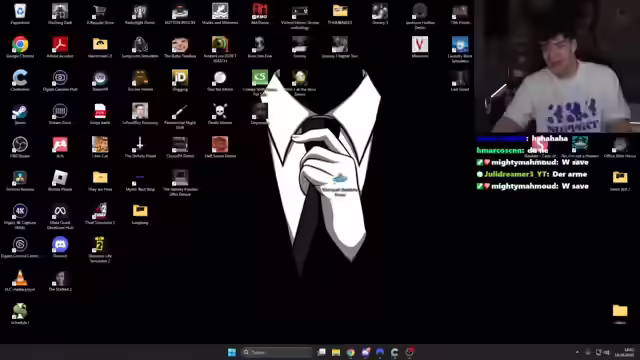640x360 pixels.
Task: Select the VLC media player cone icon
Action: click(x=20, y=278)
